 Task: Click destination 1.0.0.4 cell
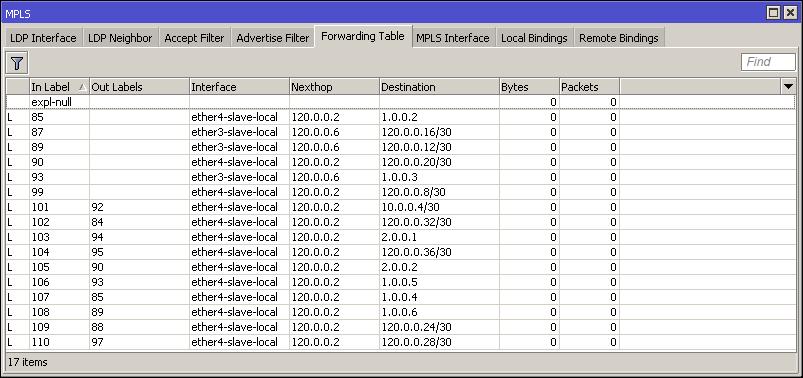click(x=439, y=297)
